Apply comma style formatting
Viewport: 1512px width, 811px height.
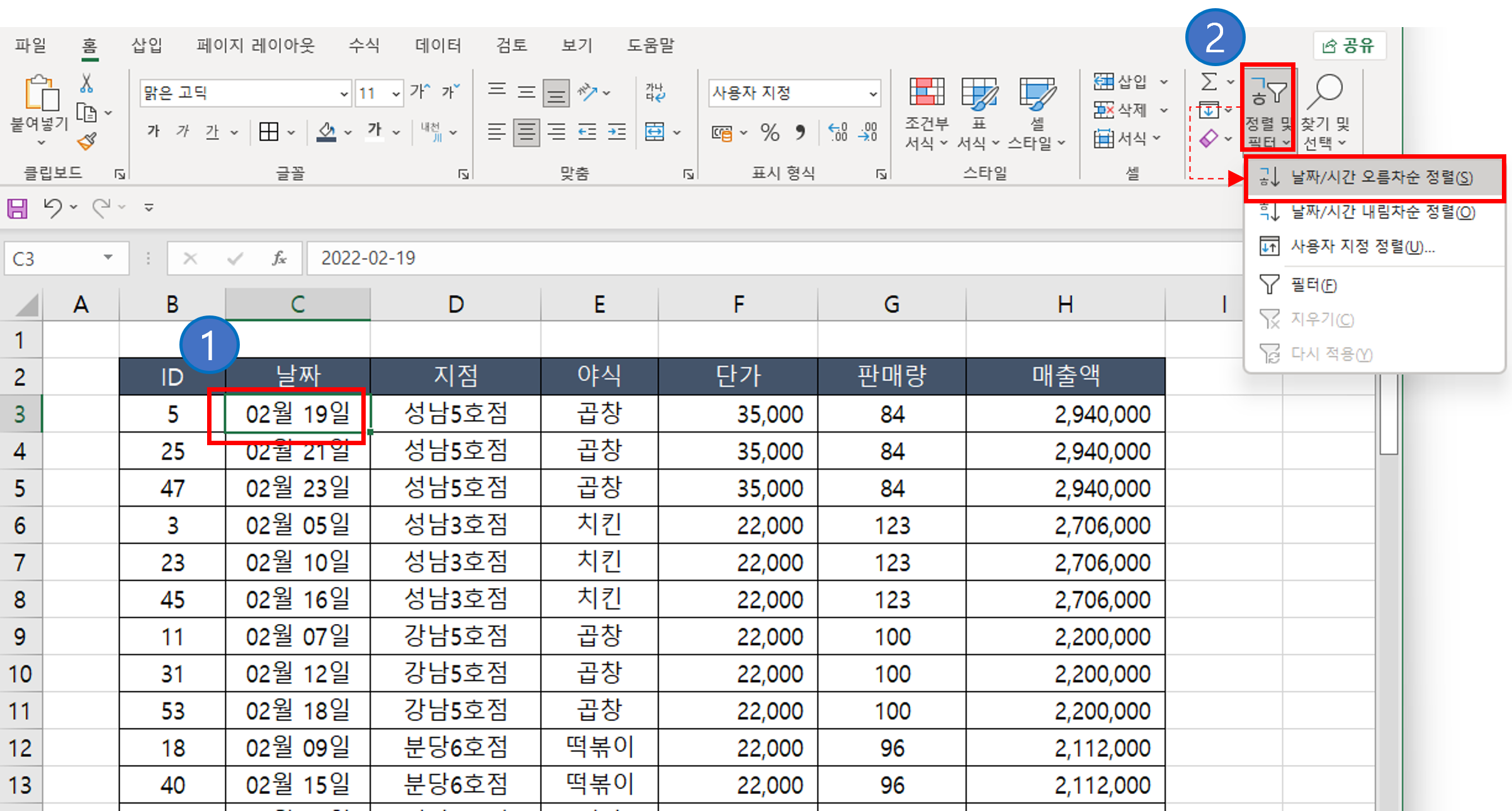click(801, 132)
